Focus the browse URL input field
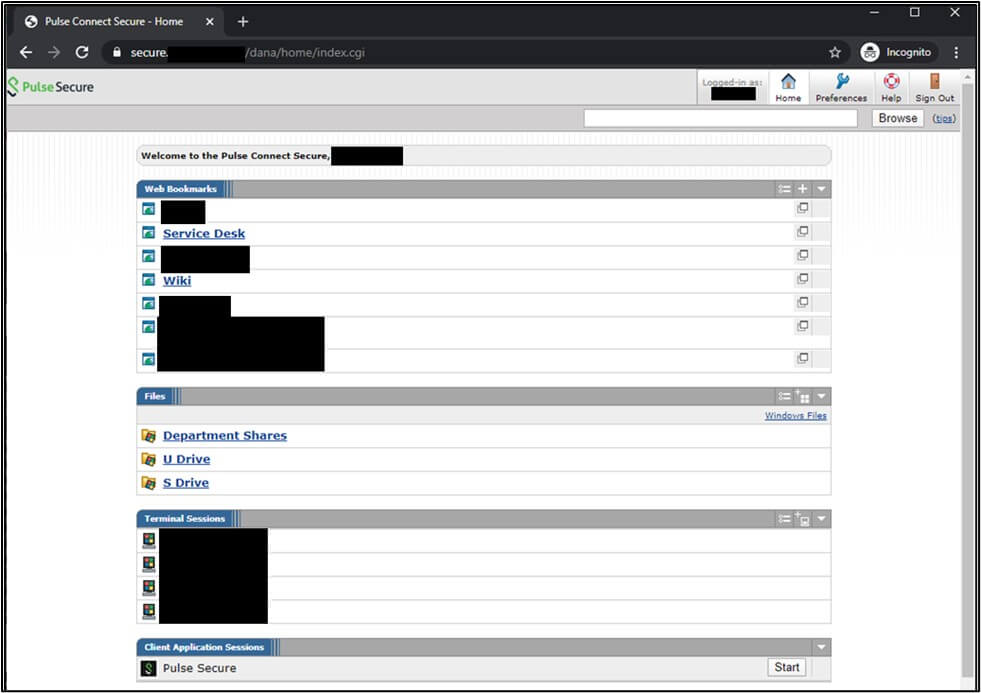The height and width of the screenshot is (693, 981). tap(720, 118)
